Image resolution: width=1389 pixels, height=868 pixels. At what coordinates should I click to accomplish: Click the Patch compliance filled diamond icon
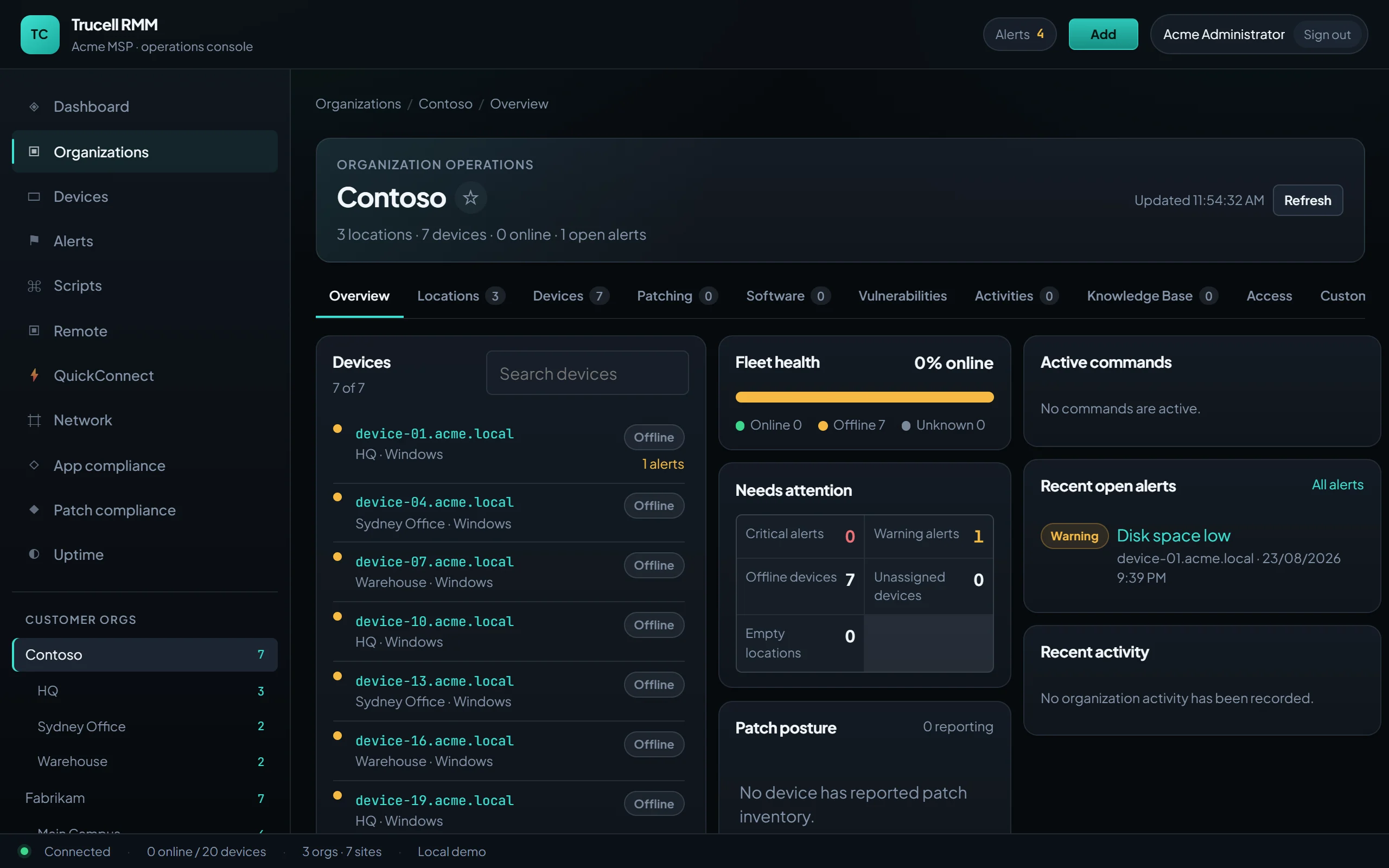coord(34,510)
